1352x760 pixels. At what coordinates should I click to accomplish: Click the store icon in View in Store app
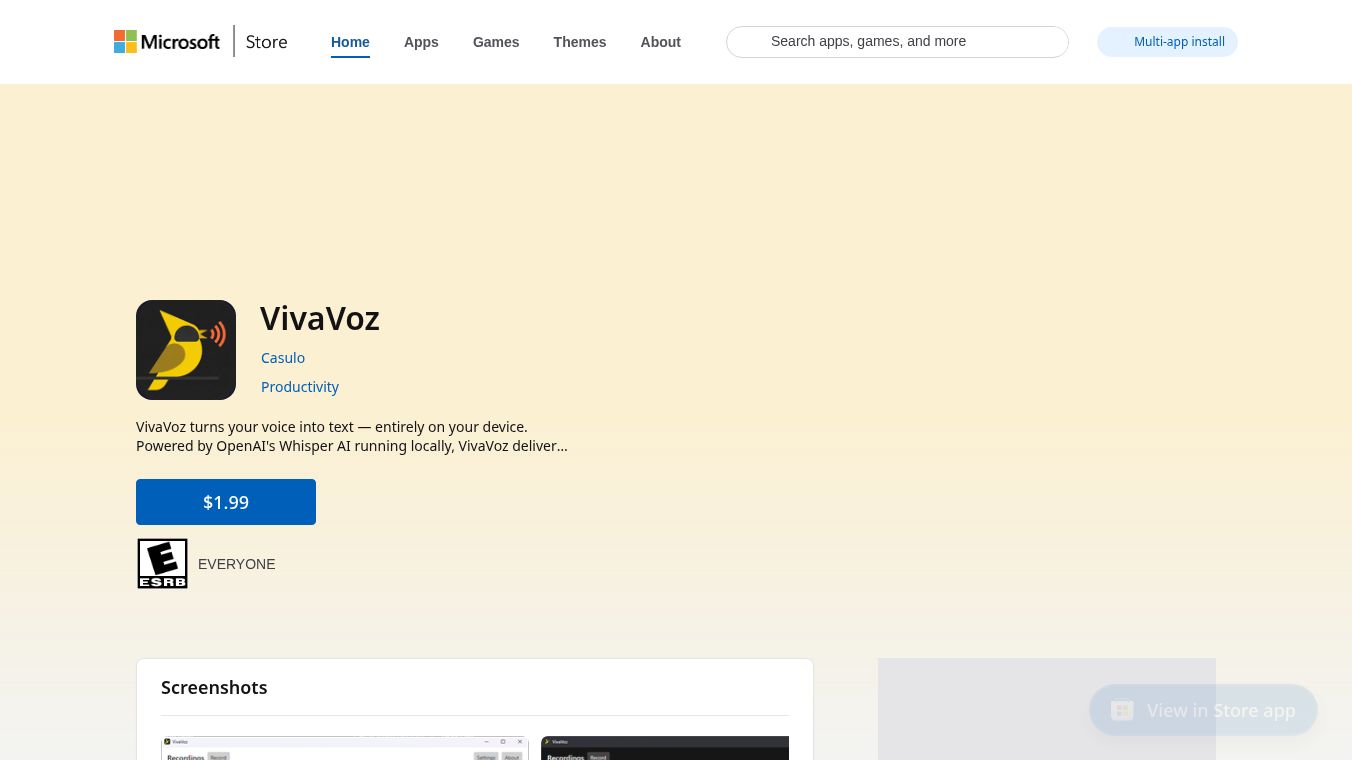click(x=1122, y=710)
